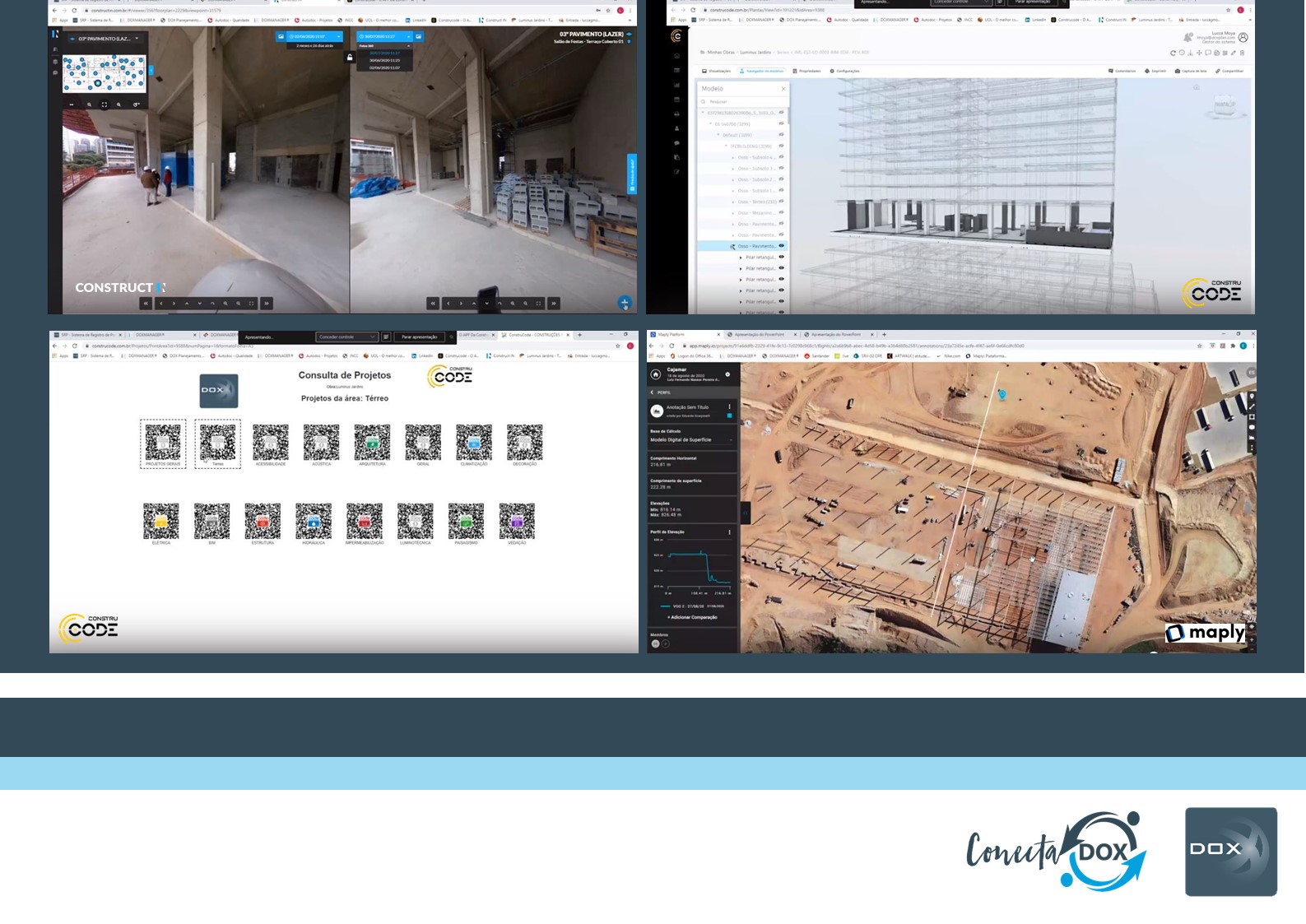Open the 02/06/2020 11:07 date dropdown
Viewport: 1306px width, 924px height.
(314, 36)
